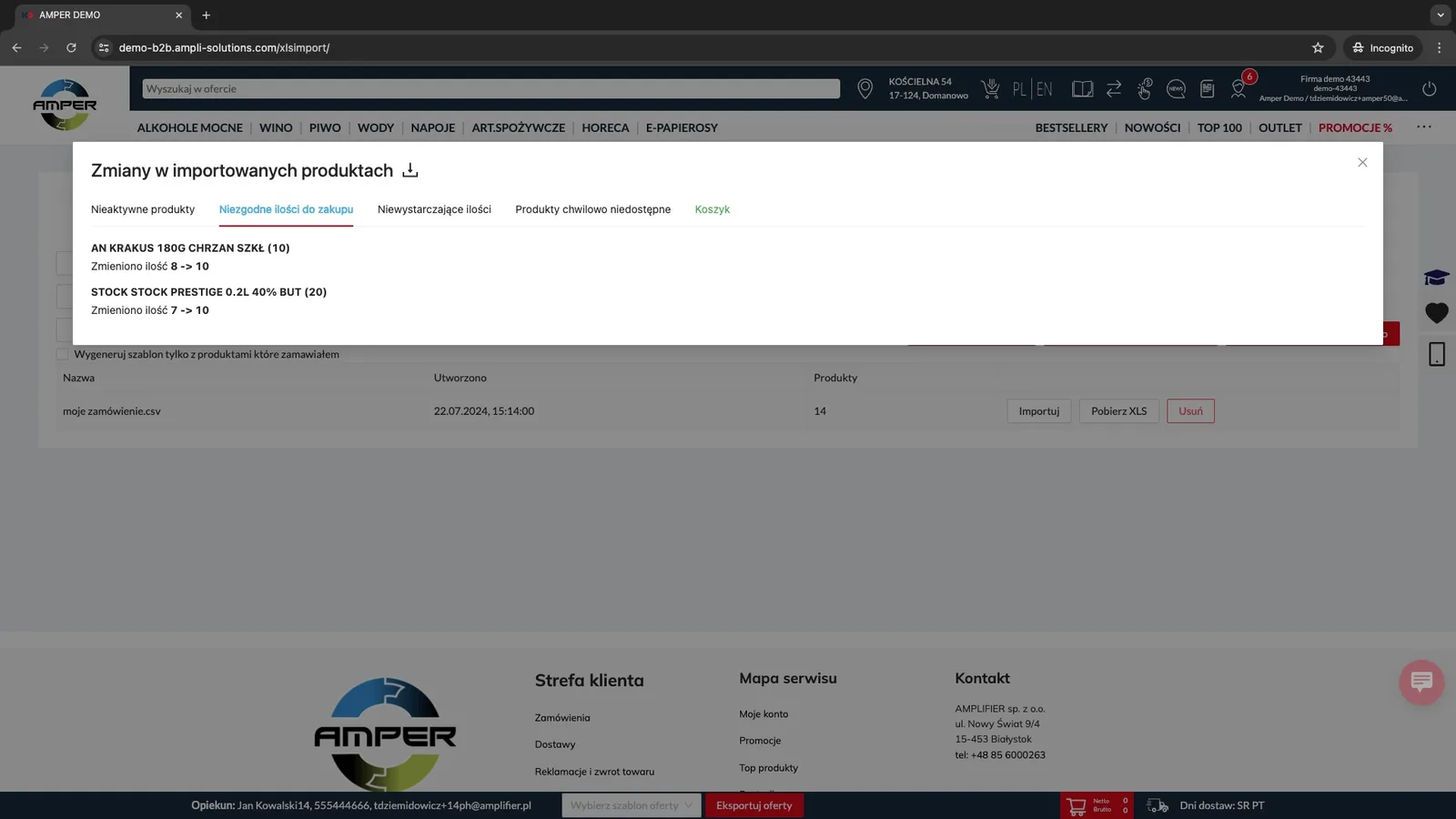The height and width of the screenshot is (819, 1456).
Task: Tick the 'Wygeneruj szablon tylko z produktami' checkbox
Action: pyautogui.click(x=62, y=354)
